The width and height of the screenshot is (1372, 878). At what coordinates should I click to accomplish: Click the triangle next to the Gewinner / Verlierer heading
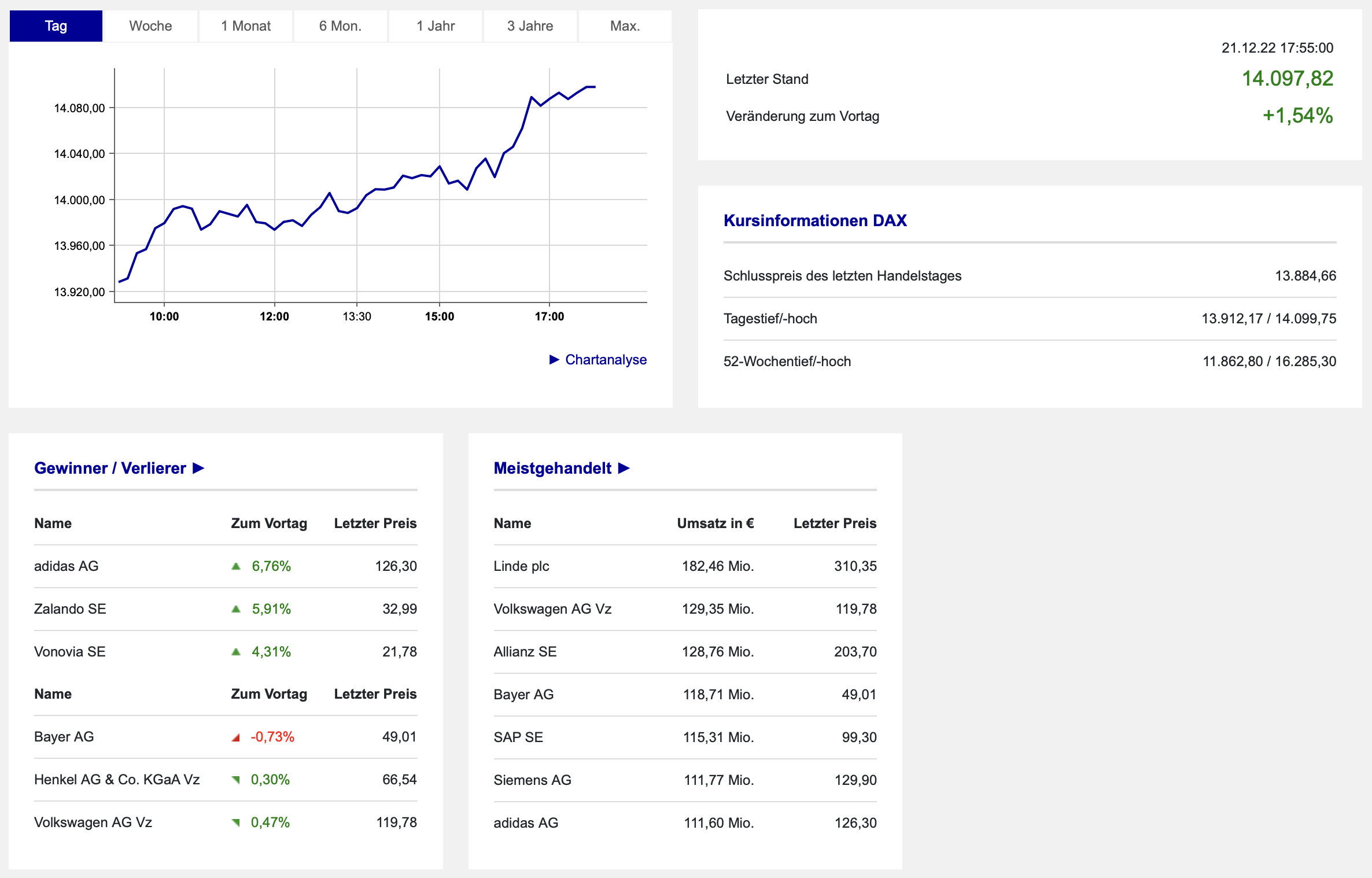tap(198, 468)
